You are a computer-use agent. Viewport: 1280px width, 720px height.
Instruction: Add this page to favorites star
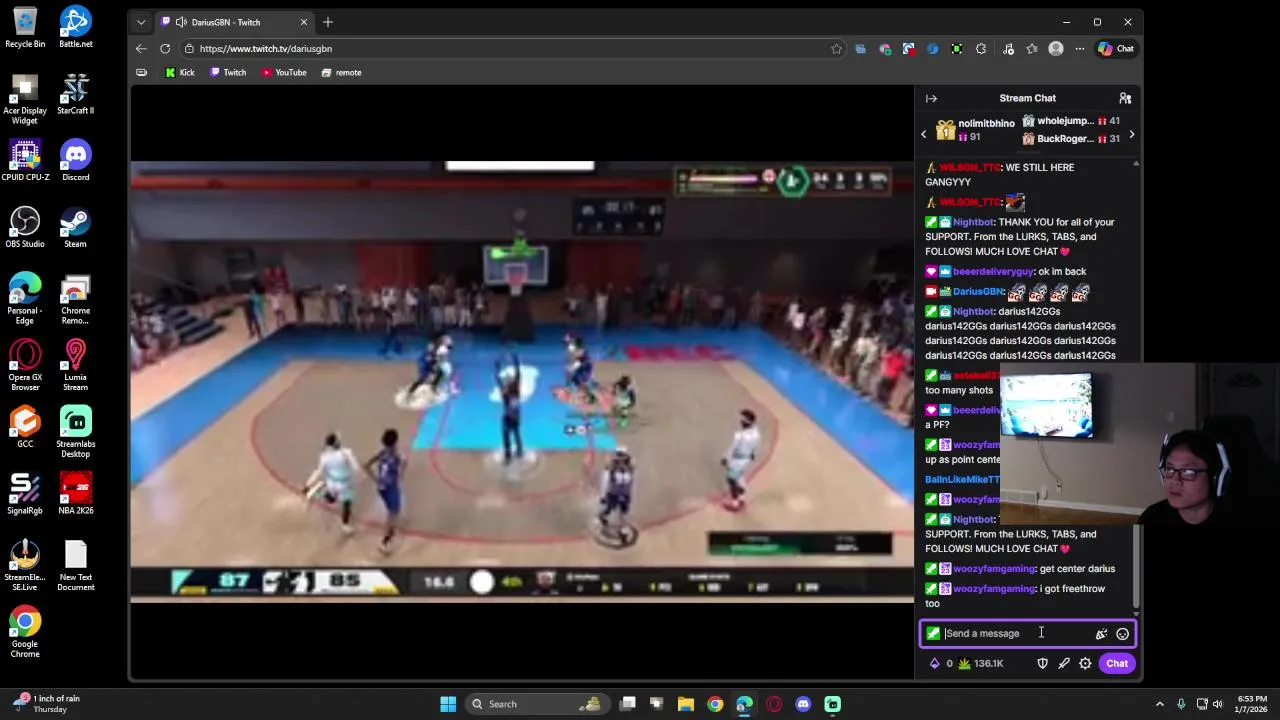pyautogui.click(x=836, y=48)
